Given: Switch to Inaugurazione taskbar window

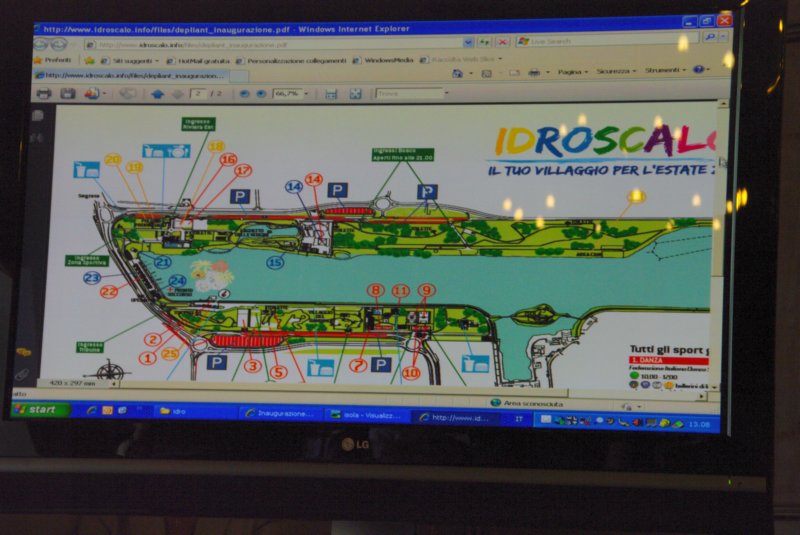Looking at the screenshot, I should (x=280, y=414).
